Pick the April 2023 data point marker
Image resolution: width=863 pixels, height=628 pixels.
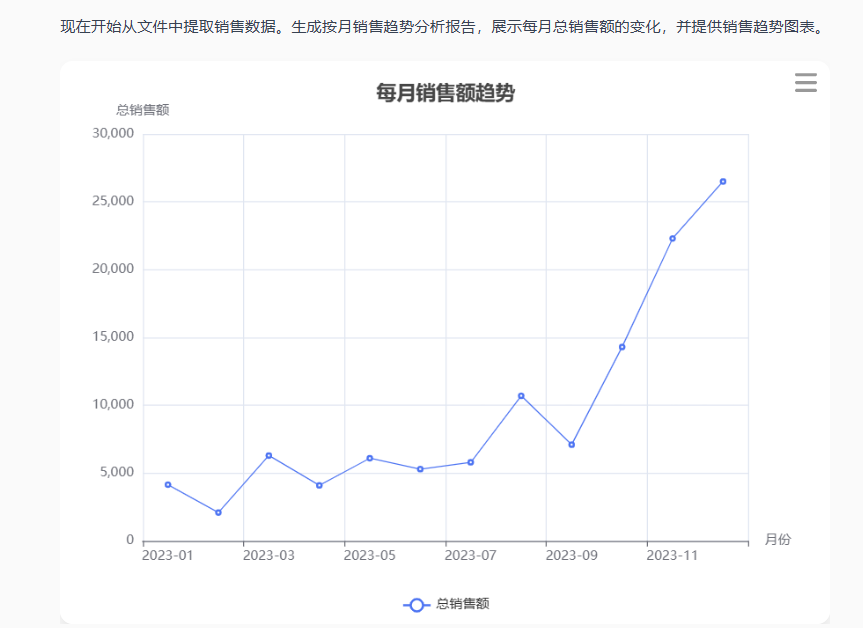[x=319, y=486]
